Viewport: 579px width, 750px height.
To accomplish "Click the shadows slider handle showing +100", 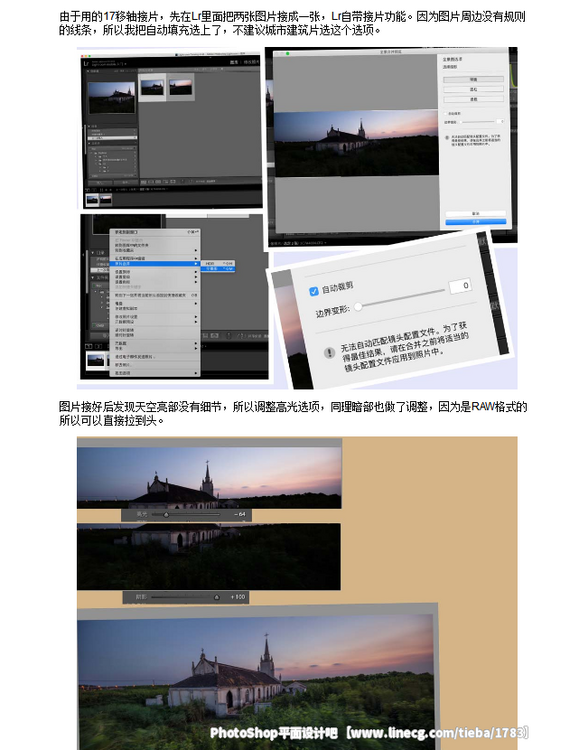I will coord(216,597).
